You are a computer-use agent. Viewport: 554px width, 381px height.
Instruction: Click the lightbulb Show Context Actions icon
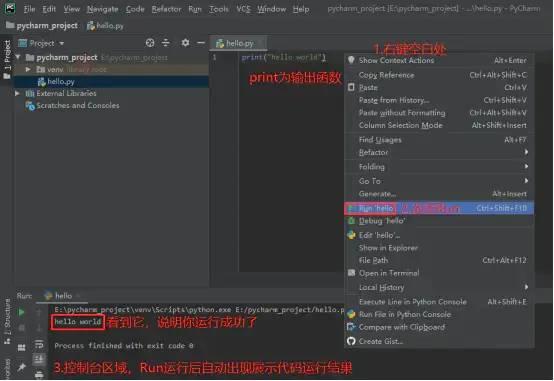click(x=351, y=60)
